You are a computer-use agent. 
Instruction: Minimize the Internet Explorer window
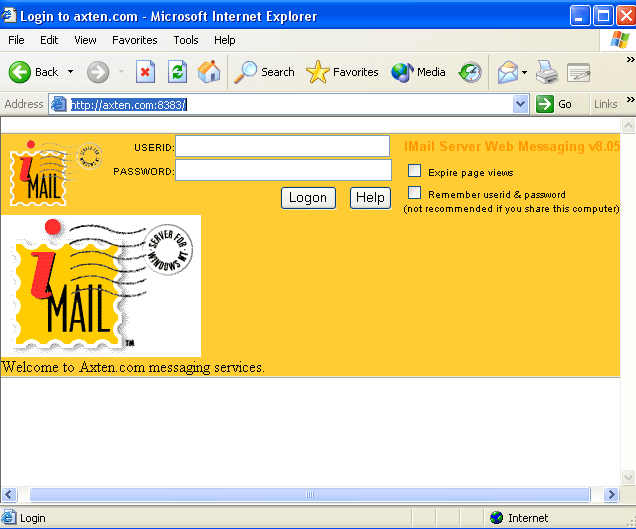click(580, 16)
